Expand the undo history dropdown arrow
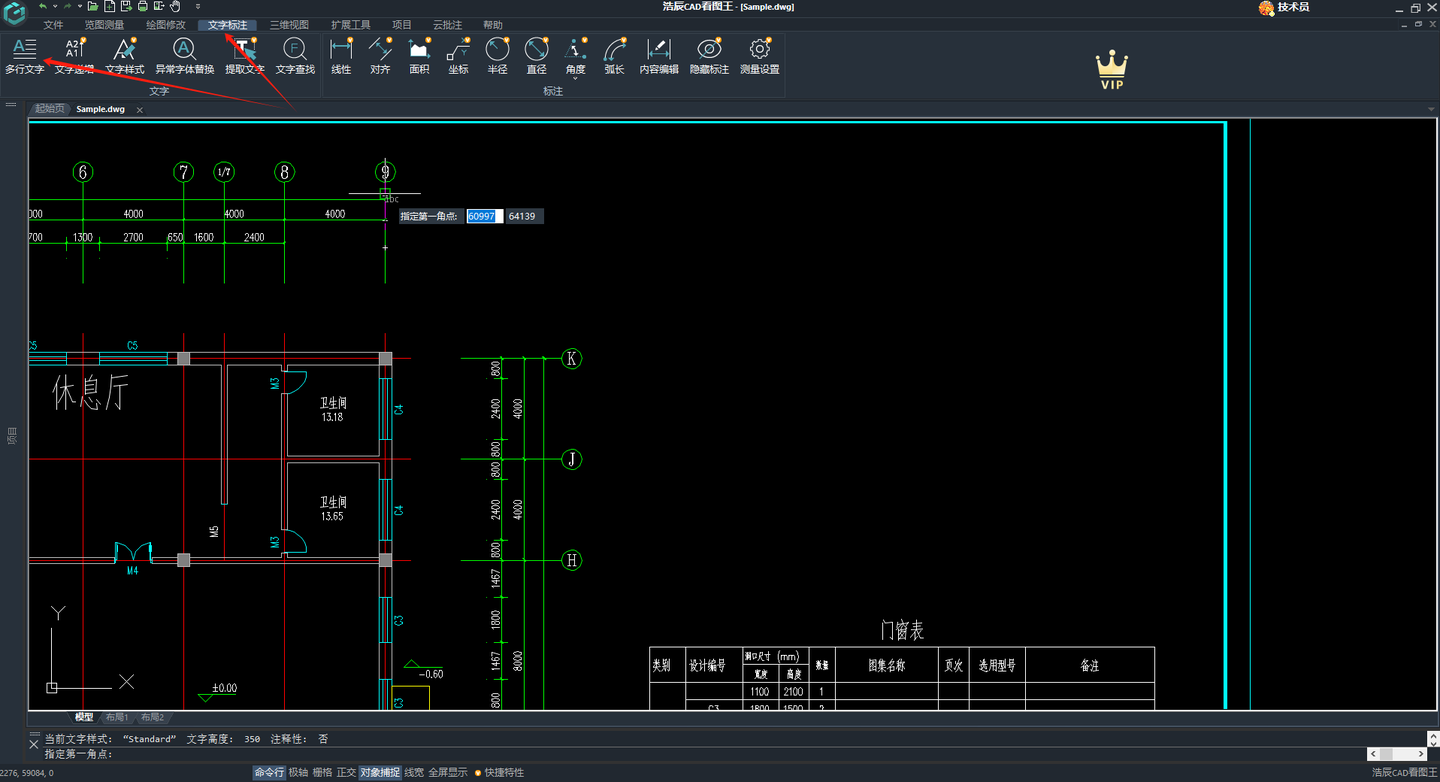 pyautogui.click(x=55, y=6)
